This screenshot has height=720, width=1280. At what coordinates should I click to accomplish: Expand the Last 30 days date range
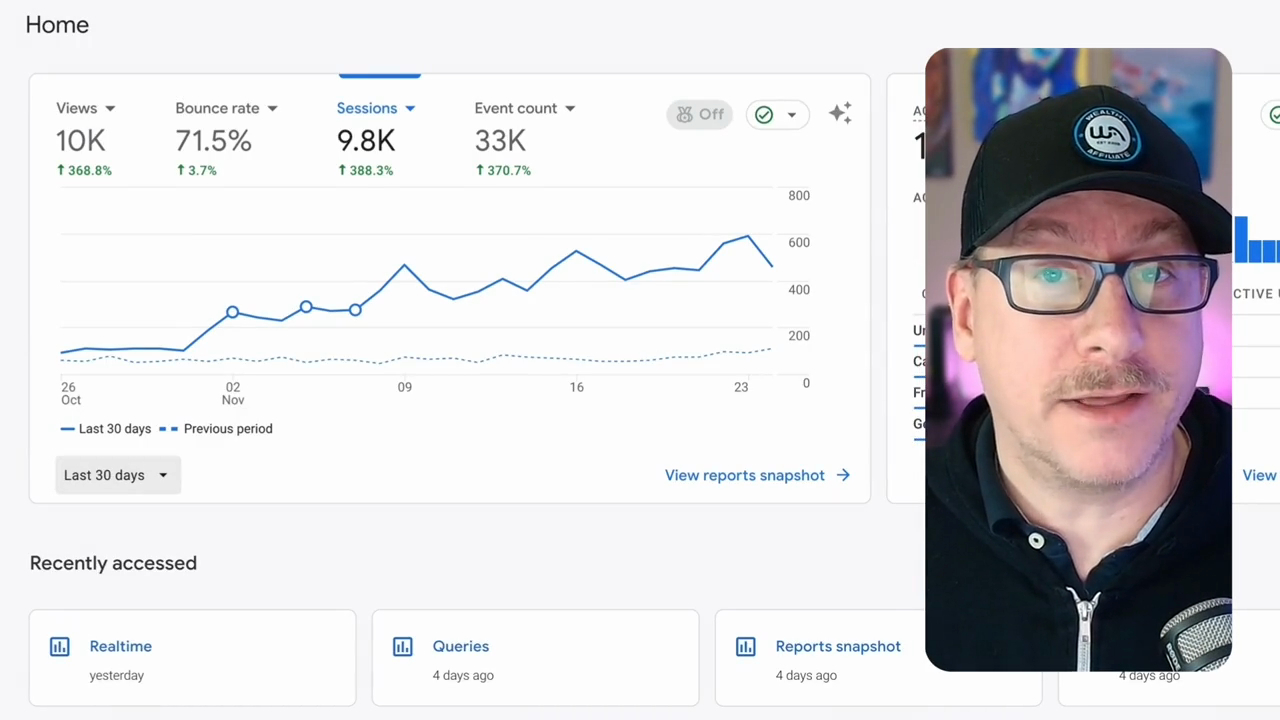point(117,475)
